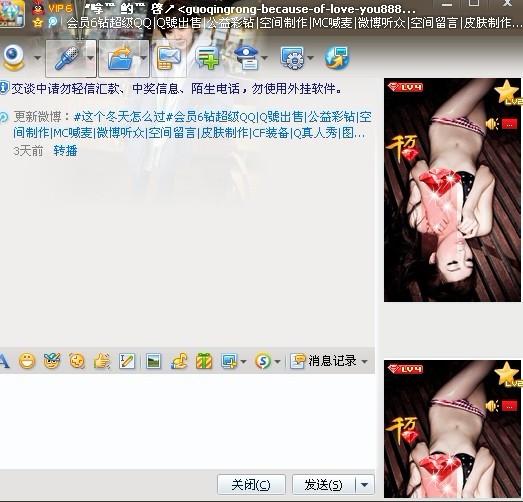Click the 发送(S) send button
Image resolution: width=523 pixels, height=502 pixels.
click(x=324, y=485)
